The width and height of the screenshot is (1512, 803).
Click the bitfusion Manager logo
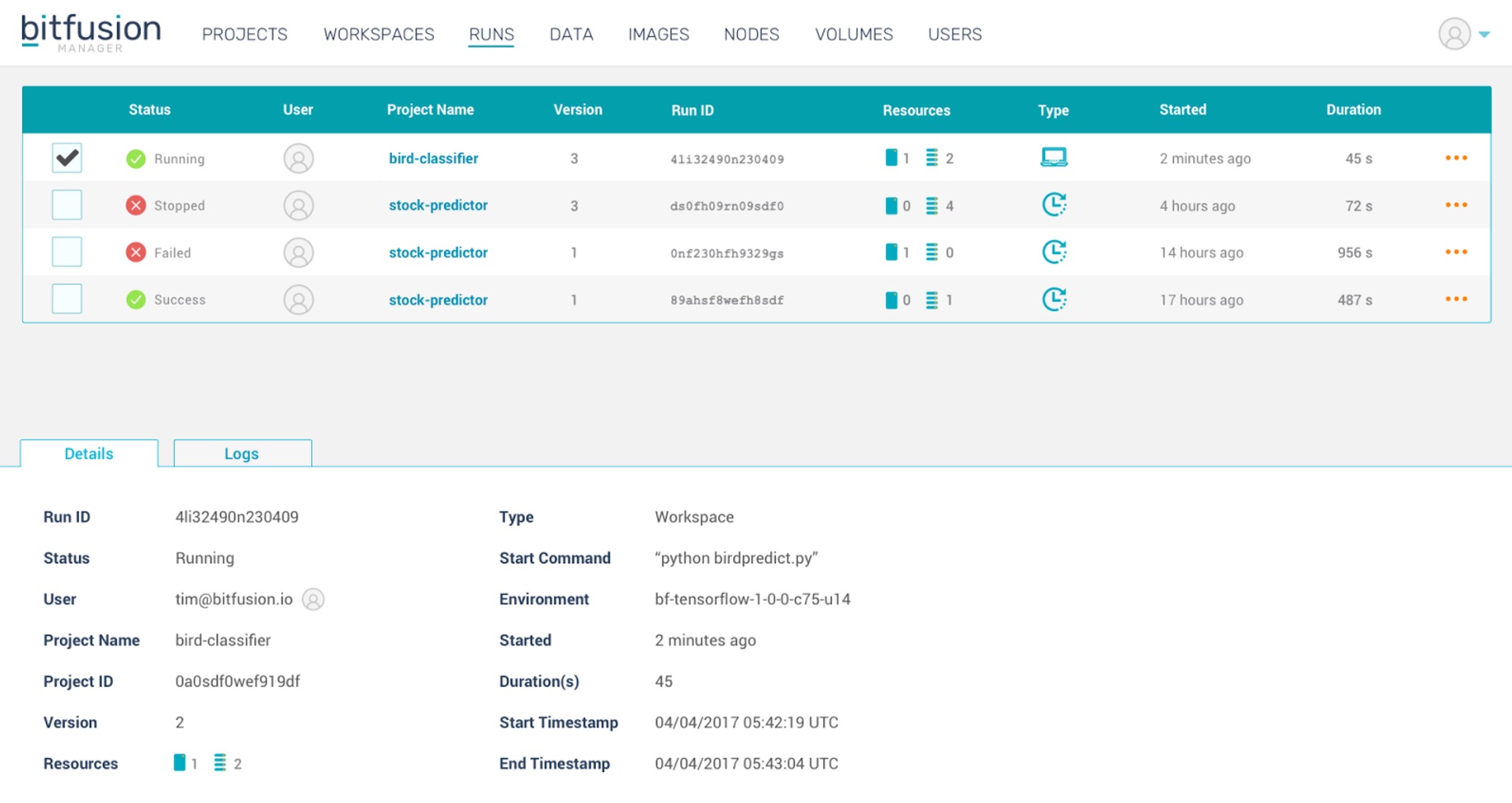pyautogui.click(x=90, y=33)
